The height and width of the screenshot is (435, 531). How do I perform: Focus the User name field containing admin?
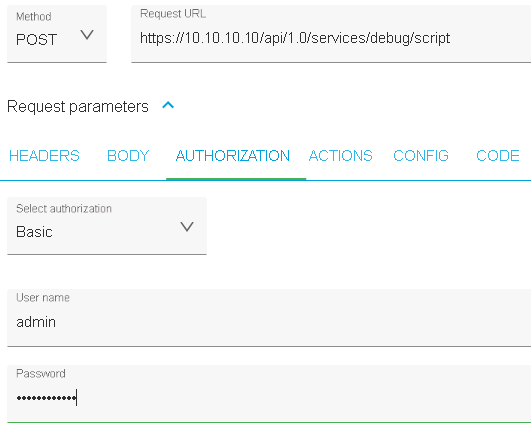[x=269, y=318]
